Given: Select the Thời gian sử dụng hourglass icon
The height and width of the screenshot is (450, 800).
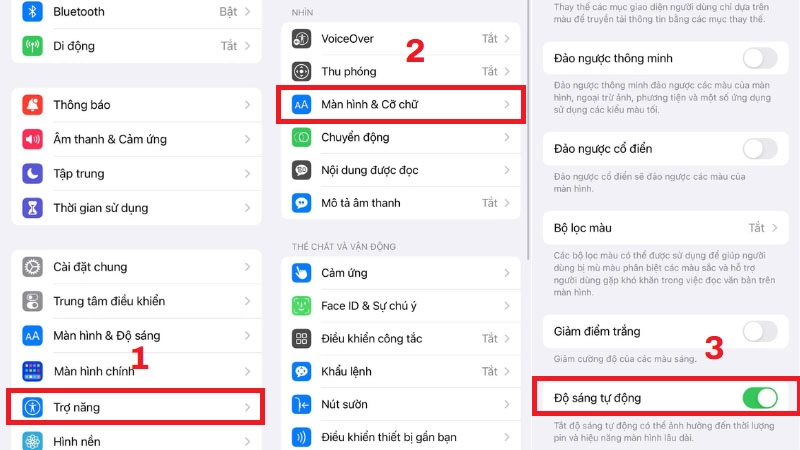Looking at the screenshot, I should coord(32,208).
